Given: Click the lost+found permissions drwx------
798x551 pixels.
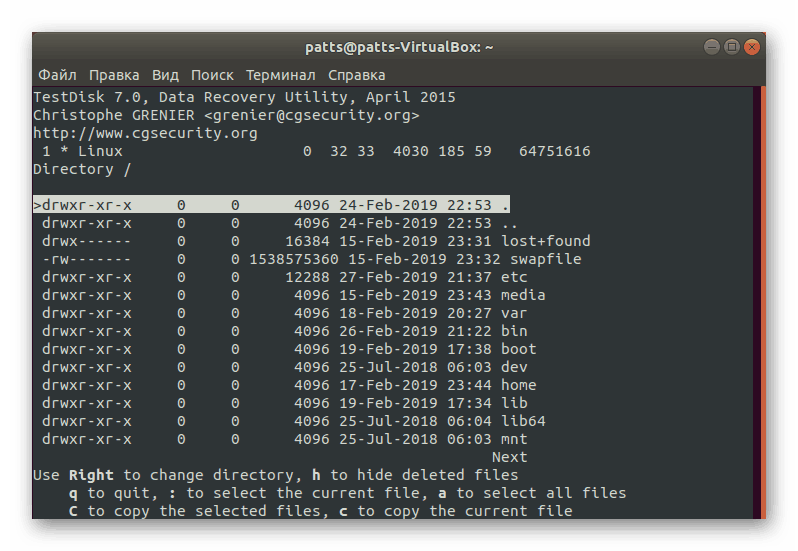Looking at the screenshot, I should (x=87, y=241).
